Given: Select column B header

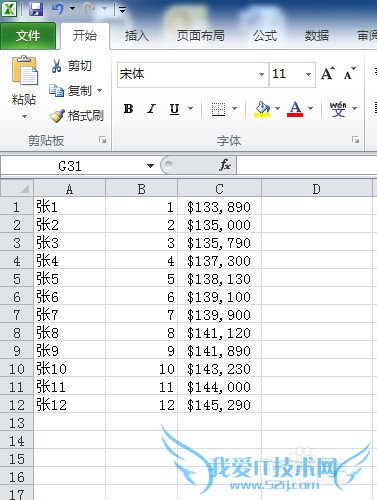Looking at the screenshot, I should 142,189.
